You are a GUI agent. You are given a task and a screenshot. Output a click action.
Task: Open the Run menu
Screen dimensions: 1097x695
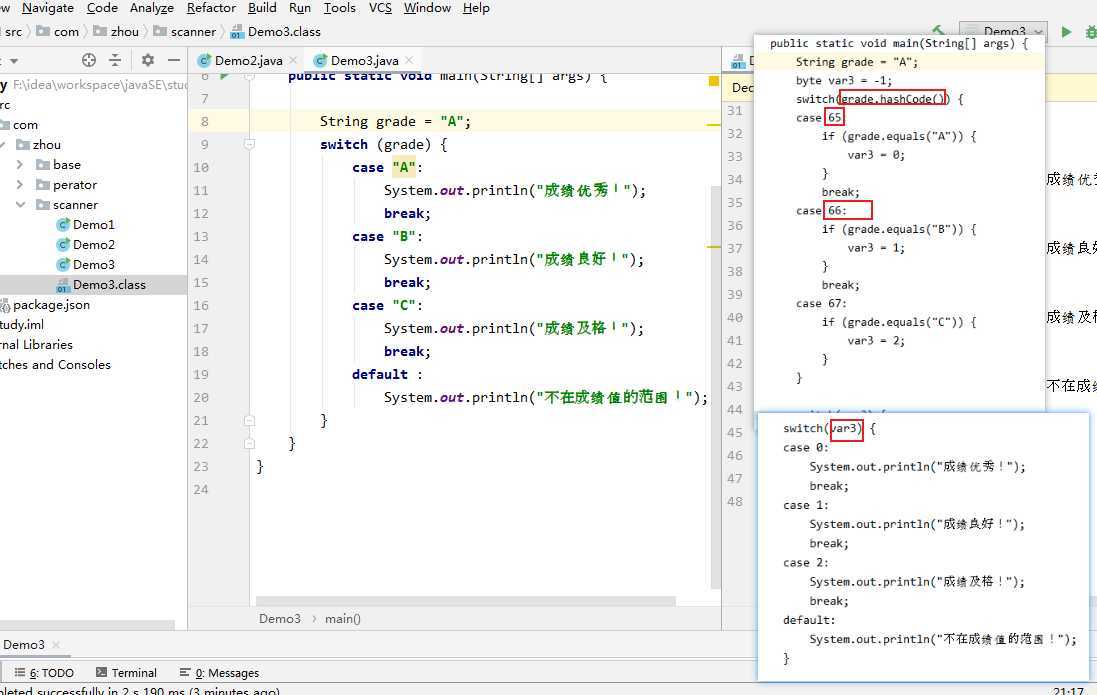299,8
